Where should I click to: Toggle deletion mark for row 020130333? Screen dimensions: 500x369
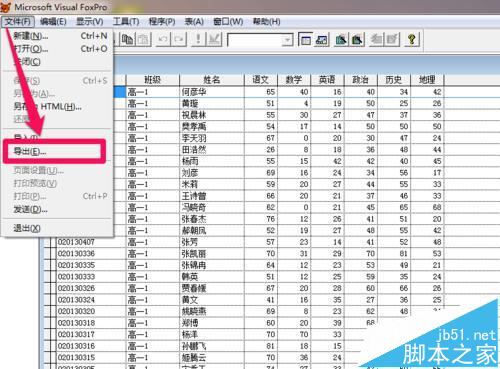52,277
